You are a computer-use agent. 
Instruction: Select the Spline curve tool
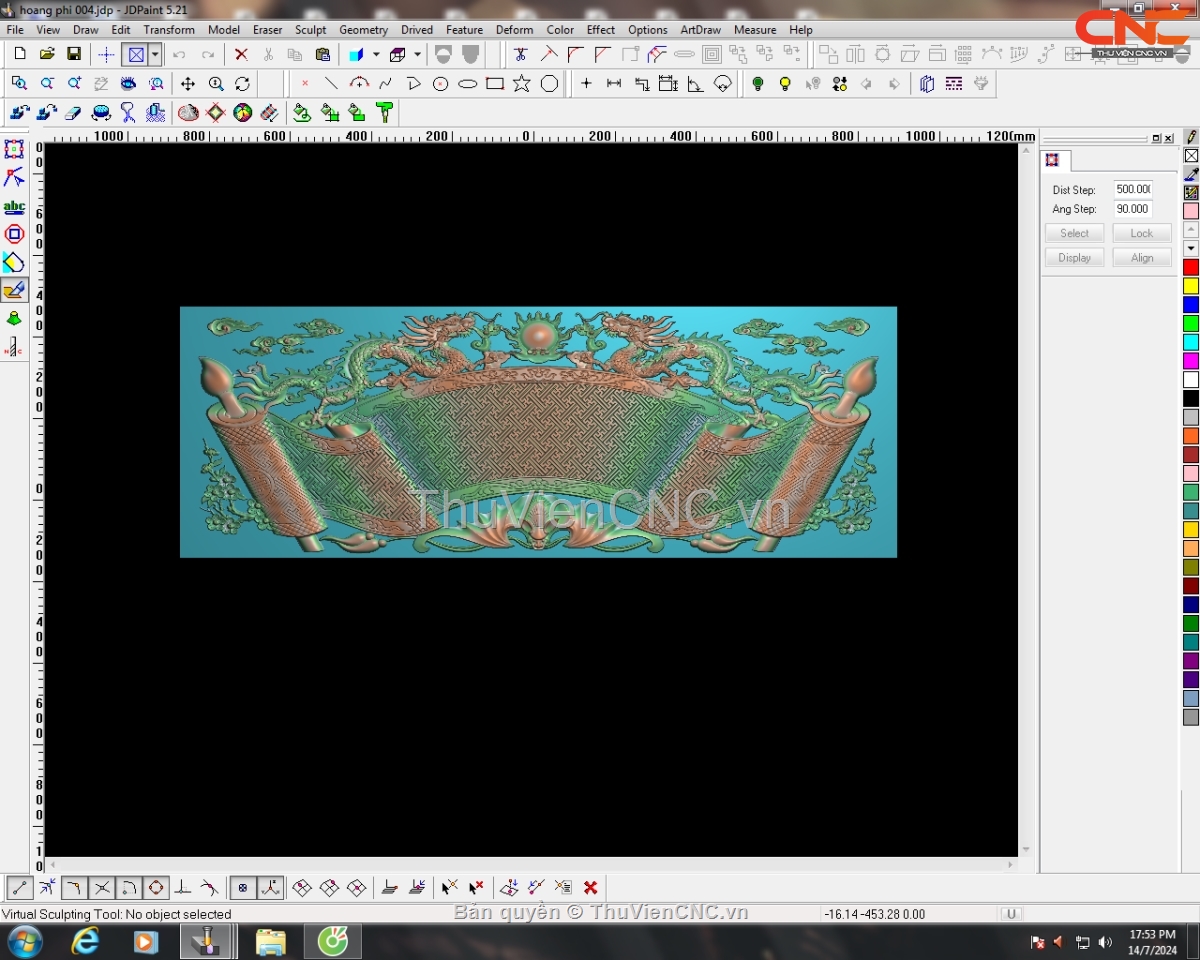pos(385,84)
